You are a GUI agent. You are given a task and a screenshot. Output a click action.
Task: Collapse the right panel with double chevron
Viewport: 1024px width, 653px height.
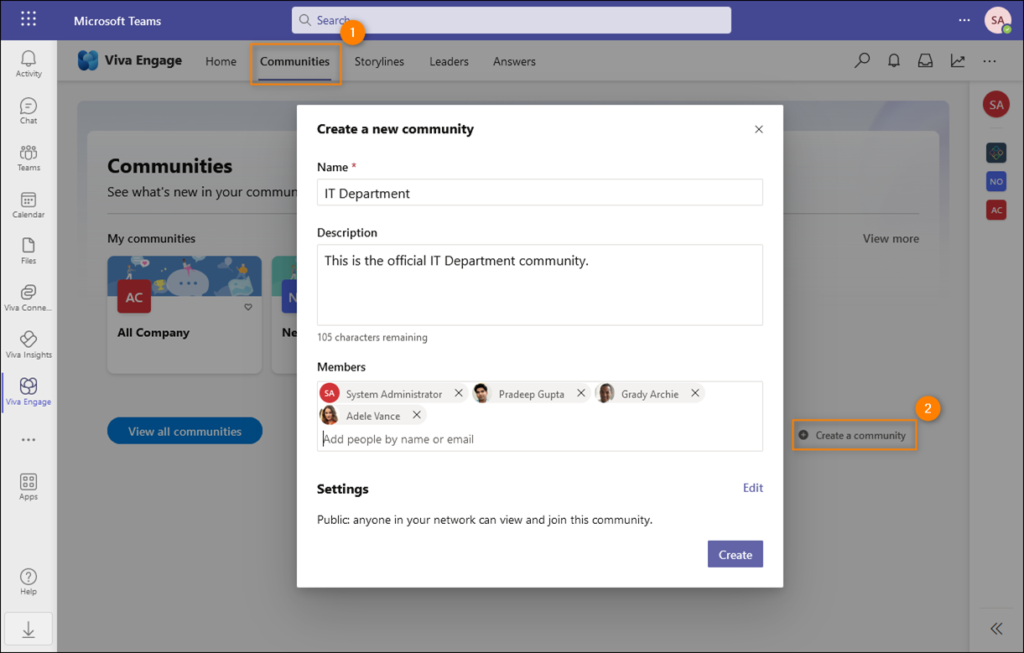(x=996, y=629)
